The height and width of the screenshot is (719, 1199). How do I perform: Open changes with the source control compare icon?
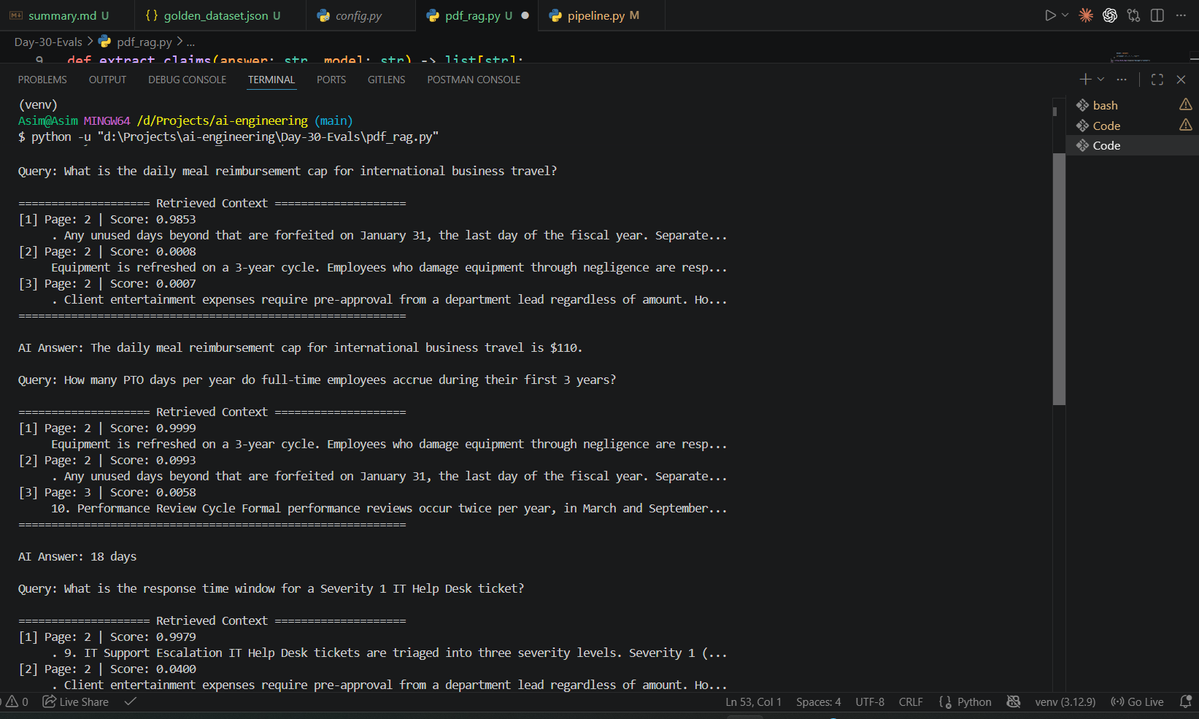click(x=1133, y=15)
